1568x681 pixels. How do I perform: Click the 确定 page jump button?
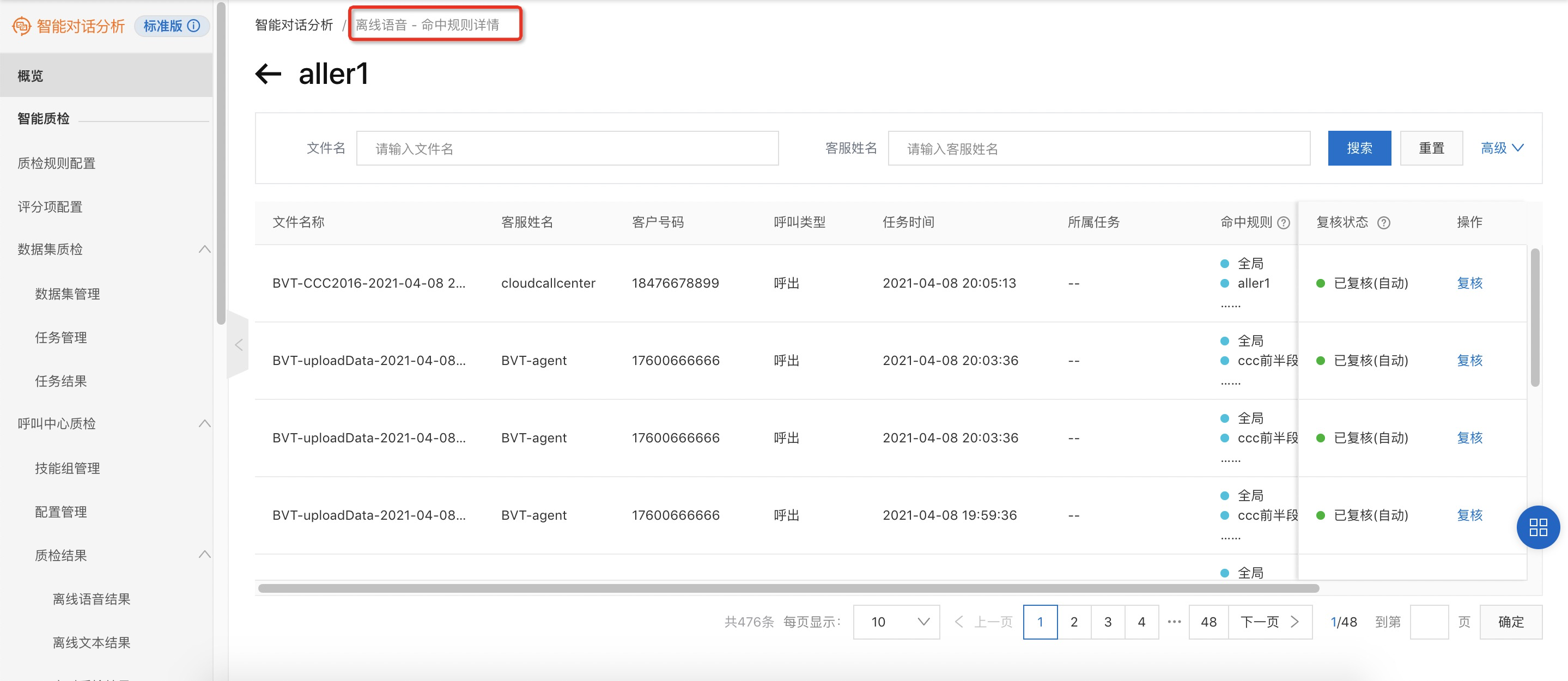pyautogui.click(x=1511, y=622)
